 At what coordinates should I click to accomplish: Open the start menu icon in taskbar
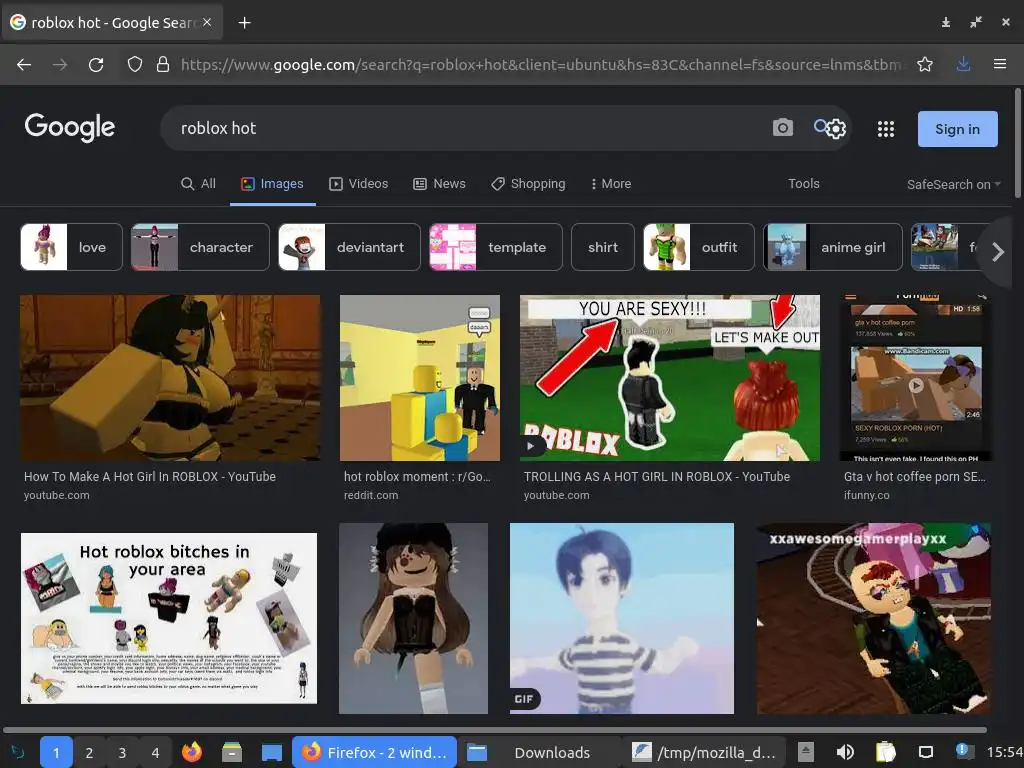18,752
